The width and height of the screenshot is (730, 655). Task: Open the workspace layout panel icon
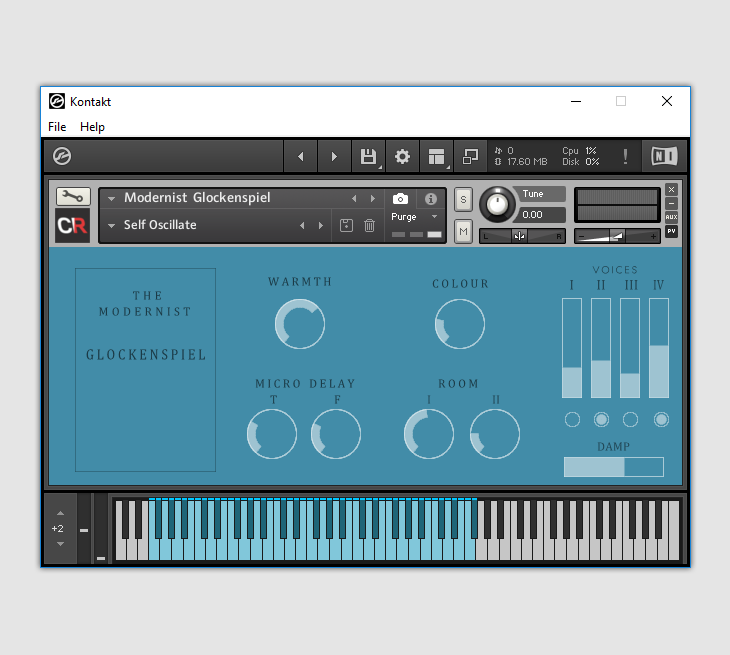coord(436,156)
